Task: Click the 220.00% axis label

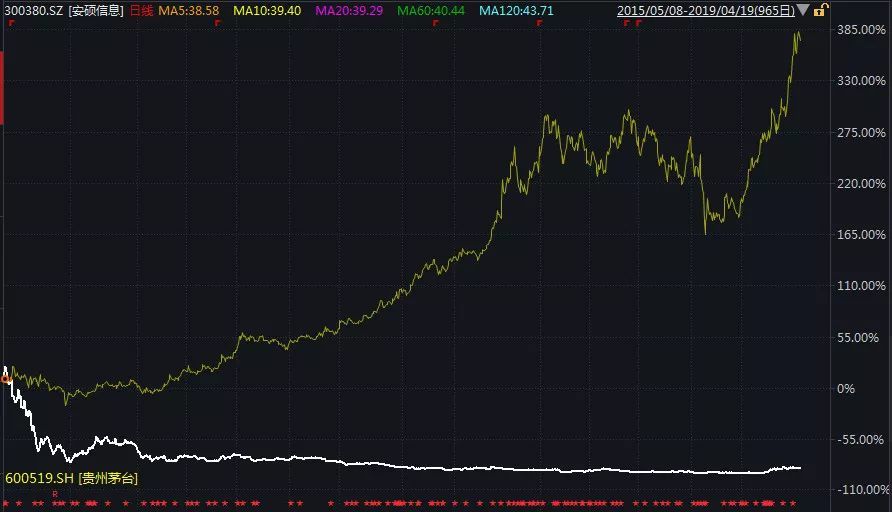Action: (x=861, y=184)
